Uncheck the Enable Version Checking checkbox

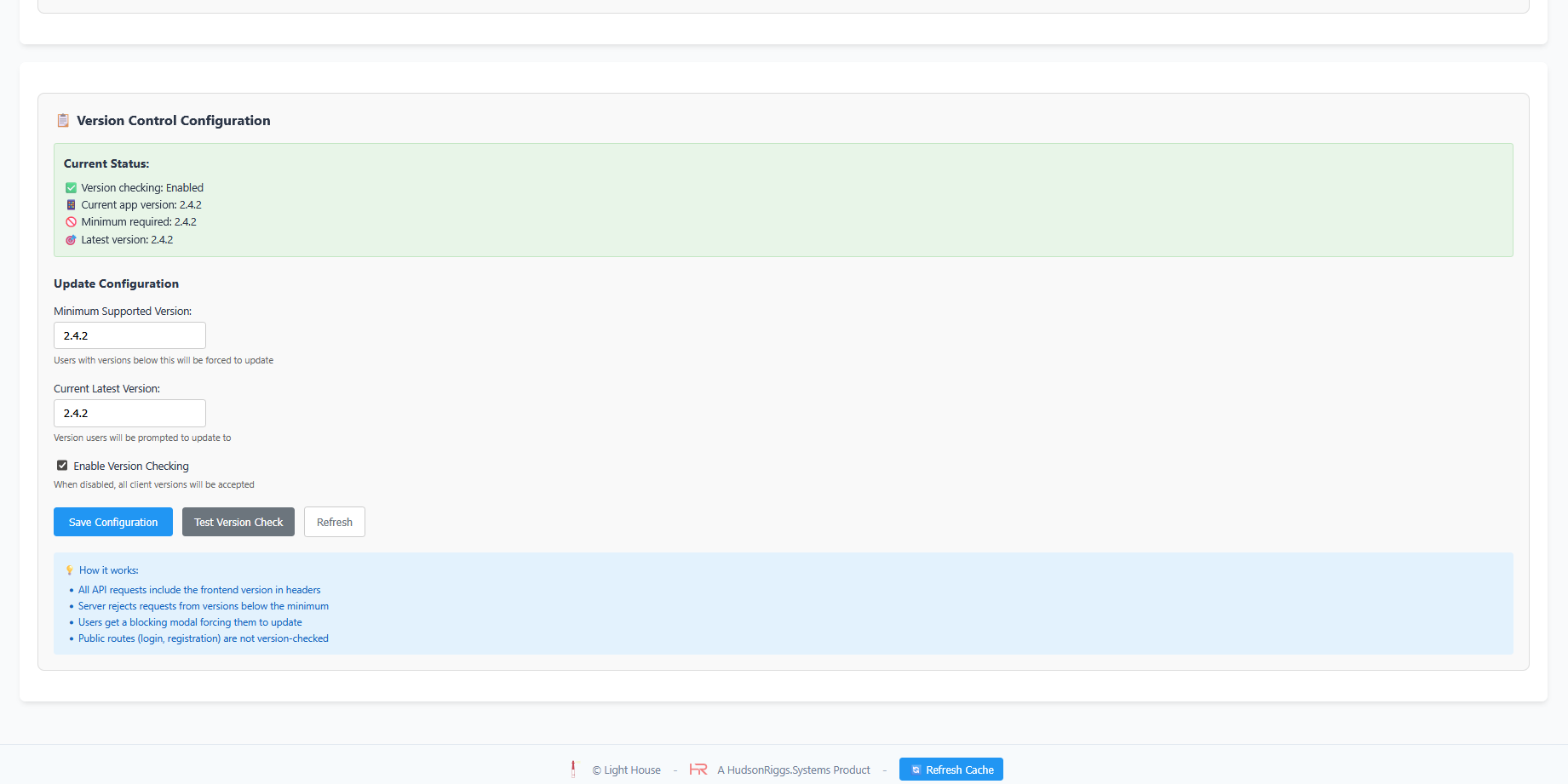pyautogui.click(x=61, y=465)
